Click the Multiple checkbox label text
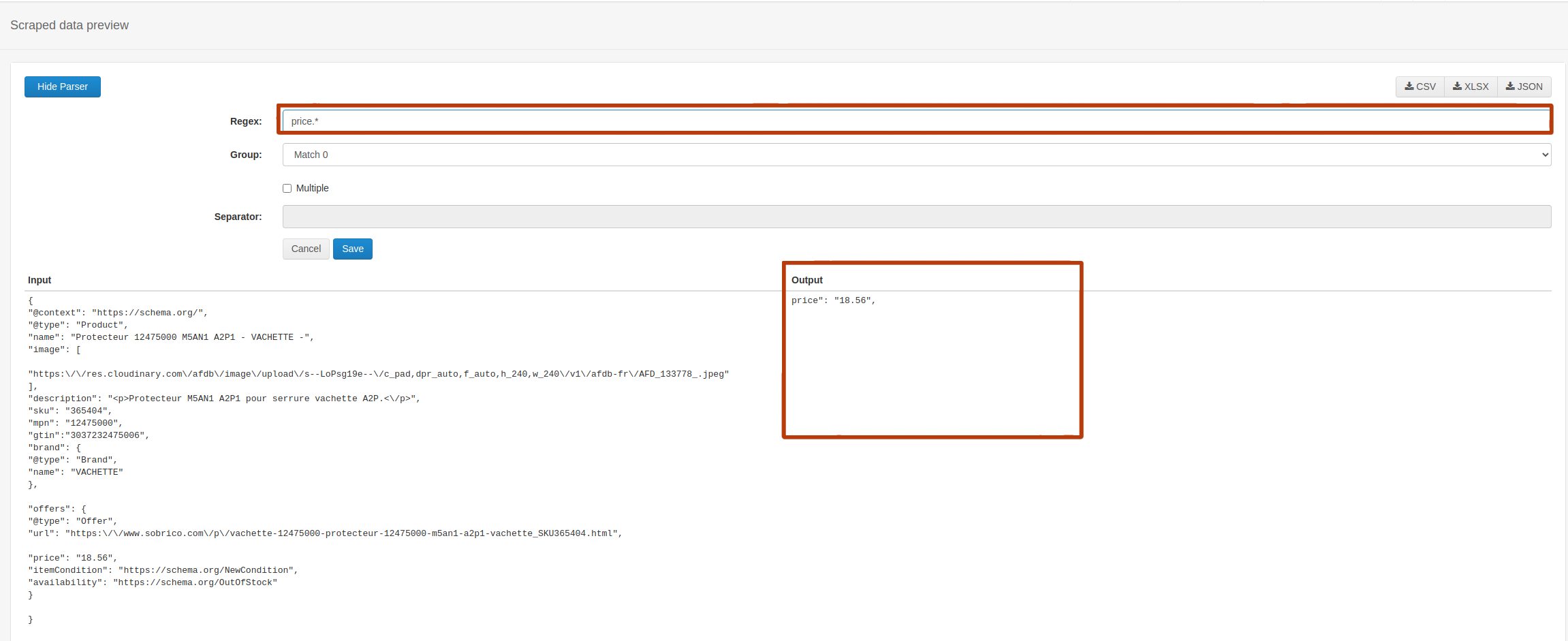Image resolution: width=1568 pixels, height=641 pixels. [312, 188]
